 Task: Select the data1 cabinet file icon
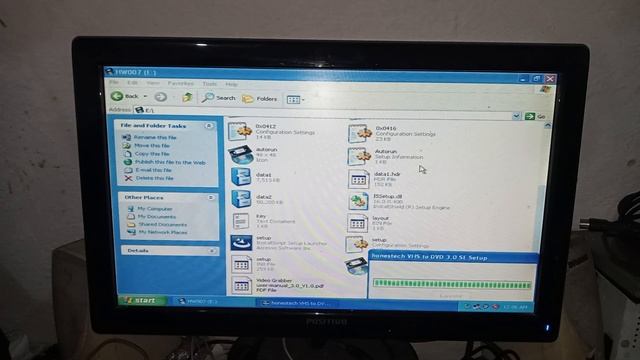click(241, 177)
